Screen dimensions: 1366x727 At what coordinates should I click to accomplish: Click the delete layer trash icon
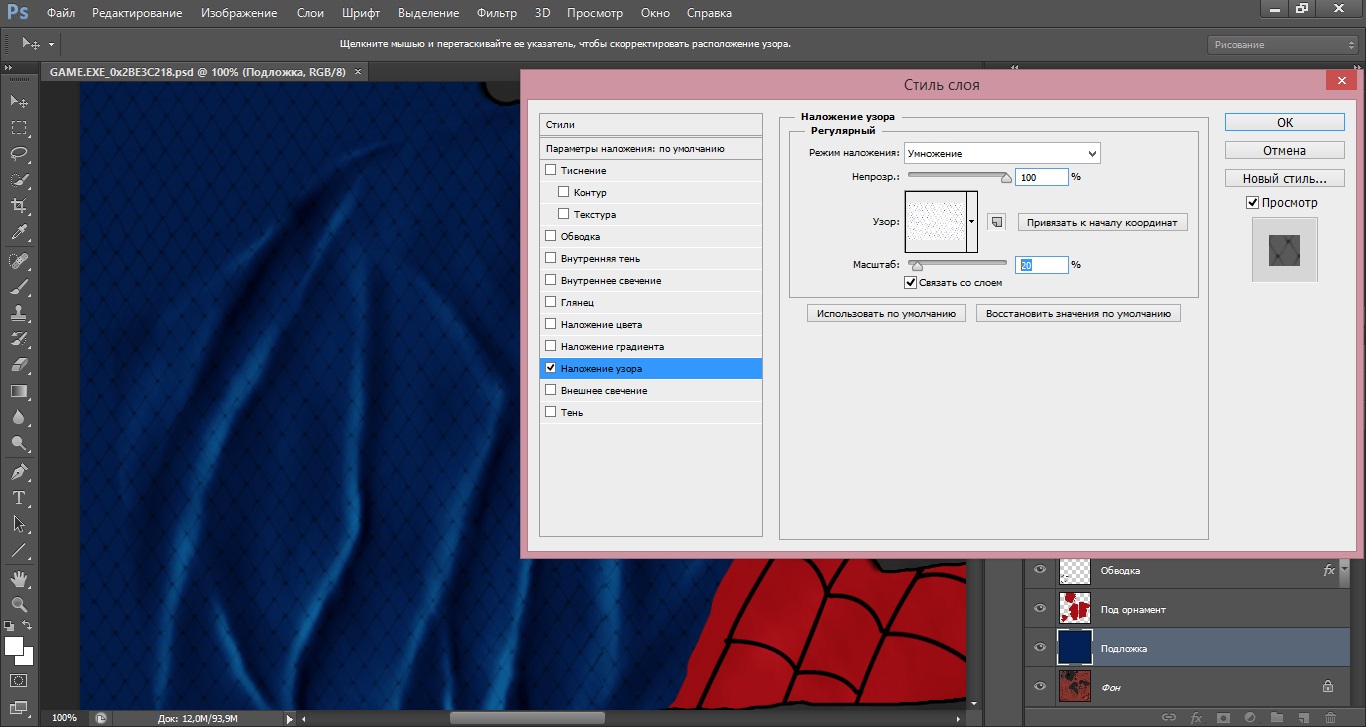[x=1330, y=717]
